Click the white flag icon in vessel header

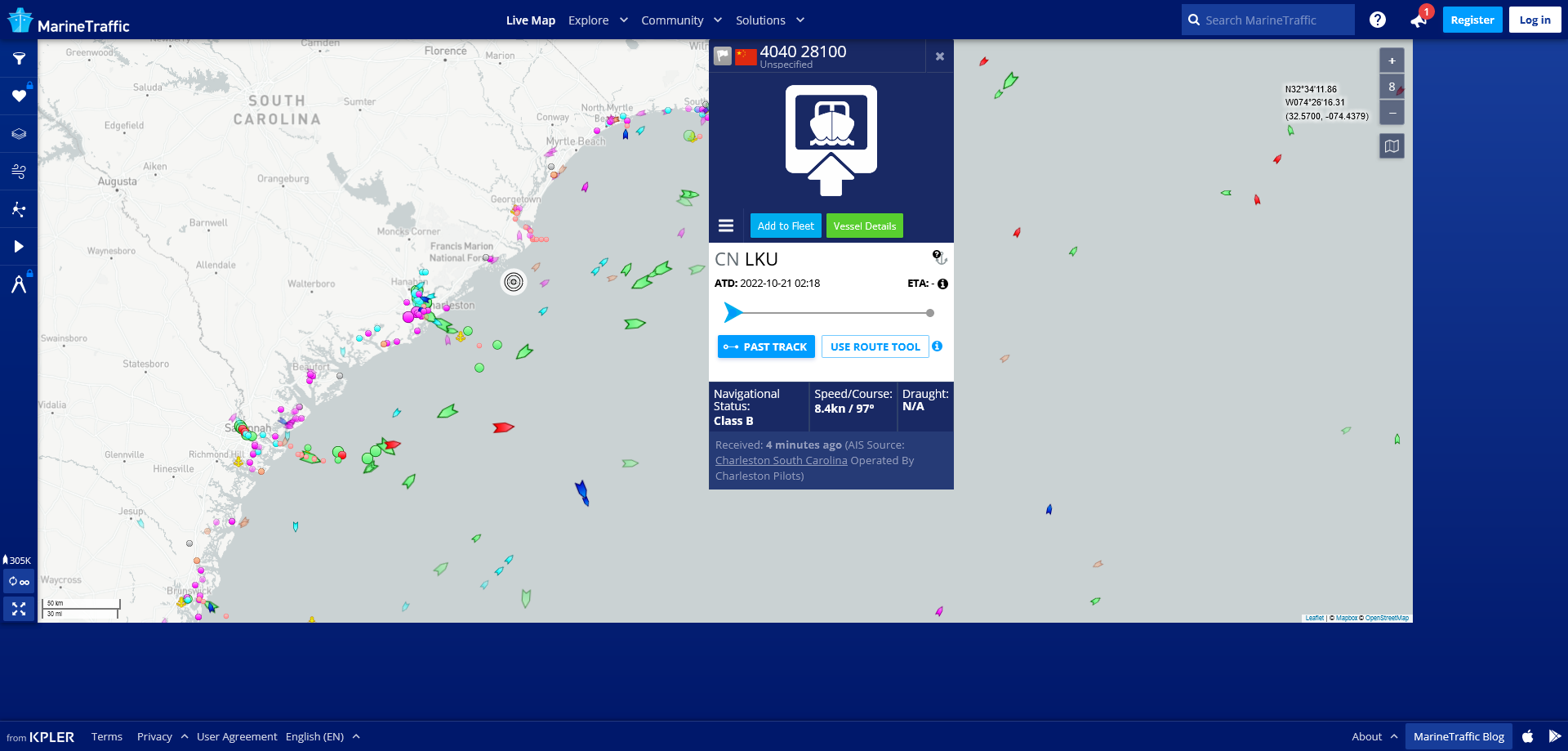coord(723,56)
